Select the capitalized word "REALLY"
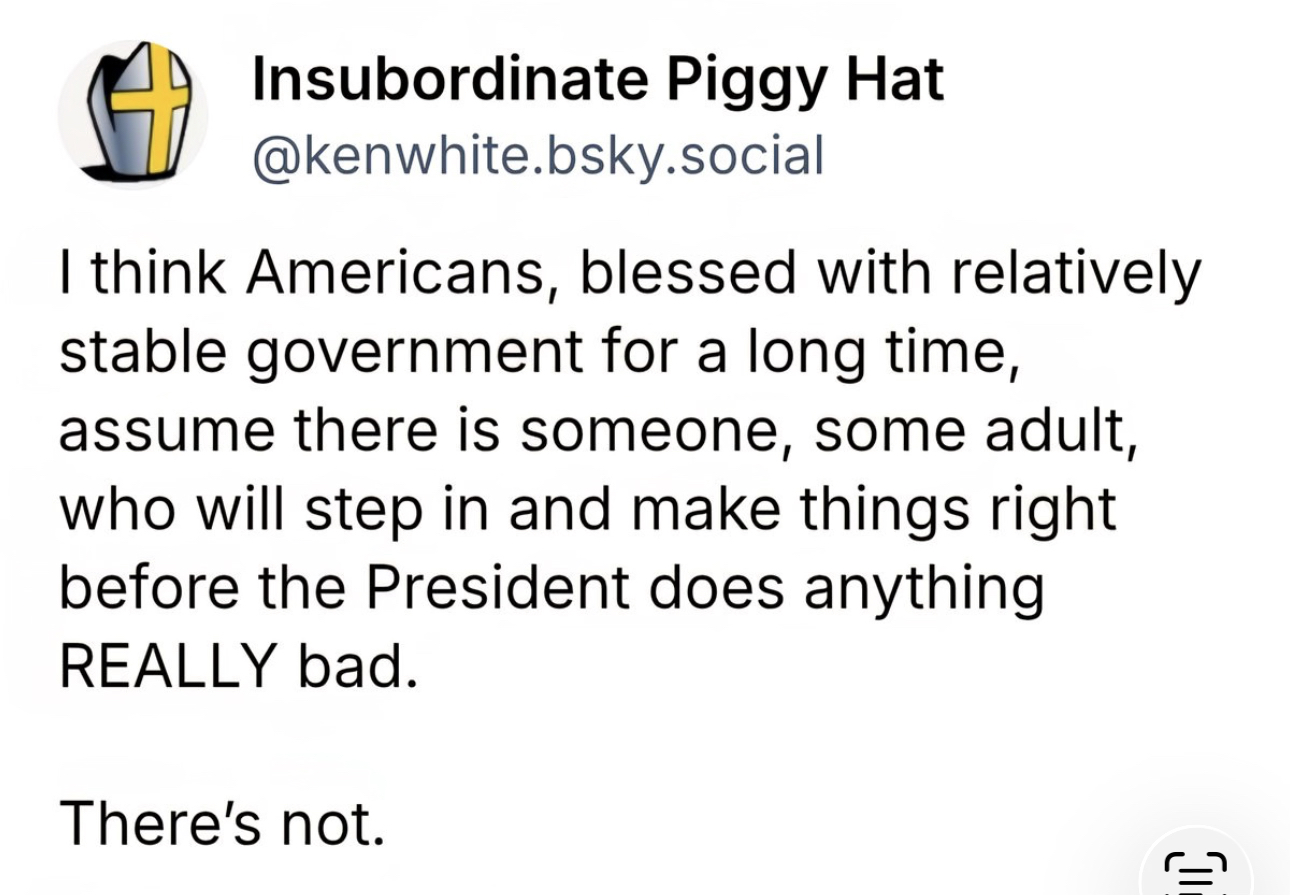 (168, 665)
